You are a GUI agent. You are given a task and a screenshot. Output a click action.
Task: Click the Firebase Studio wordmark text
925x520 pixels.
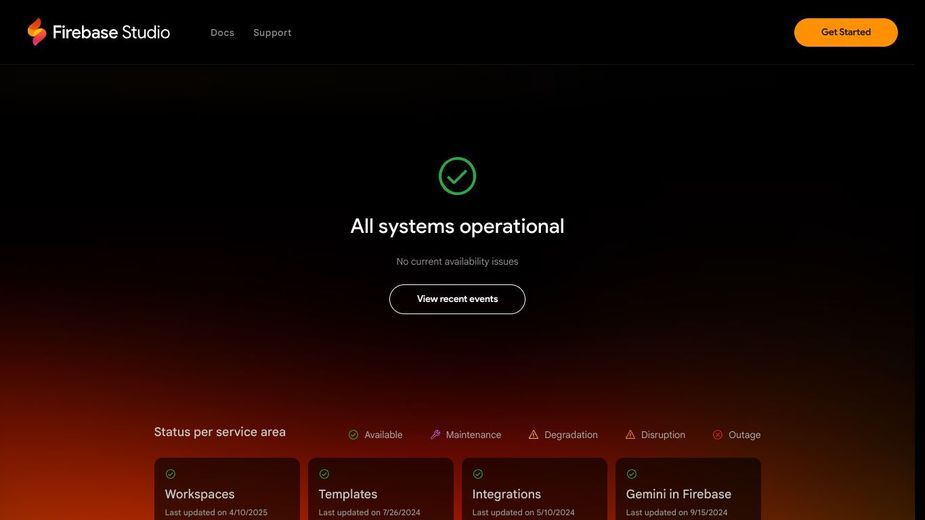pyautogui.click(x=111, y=32)
